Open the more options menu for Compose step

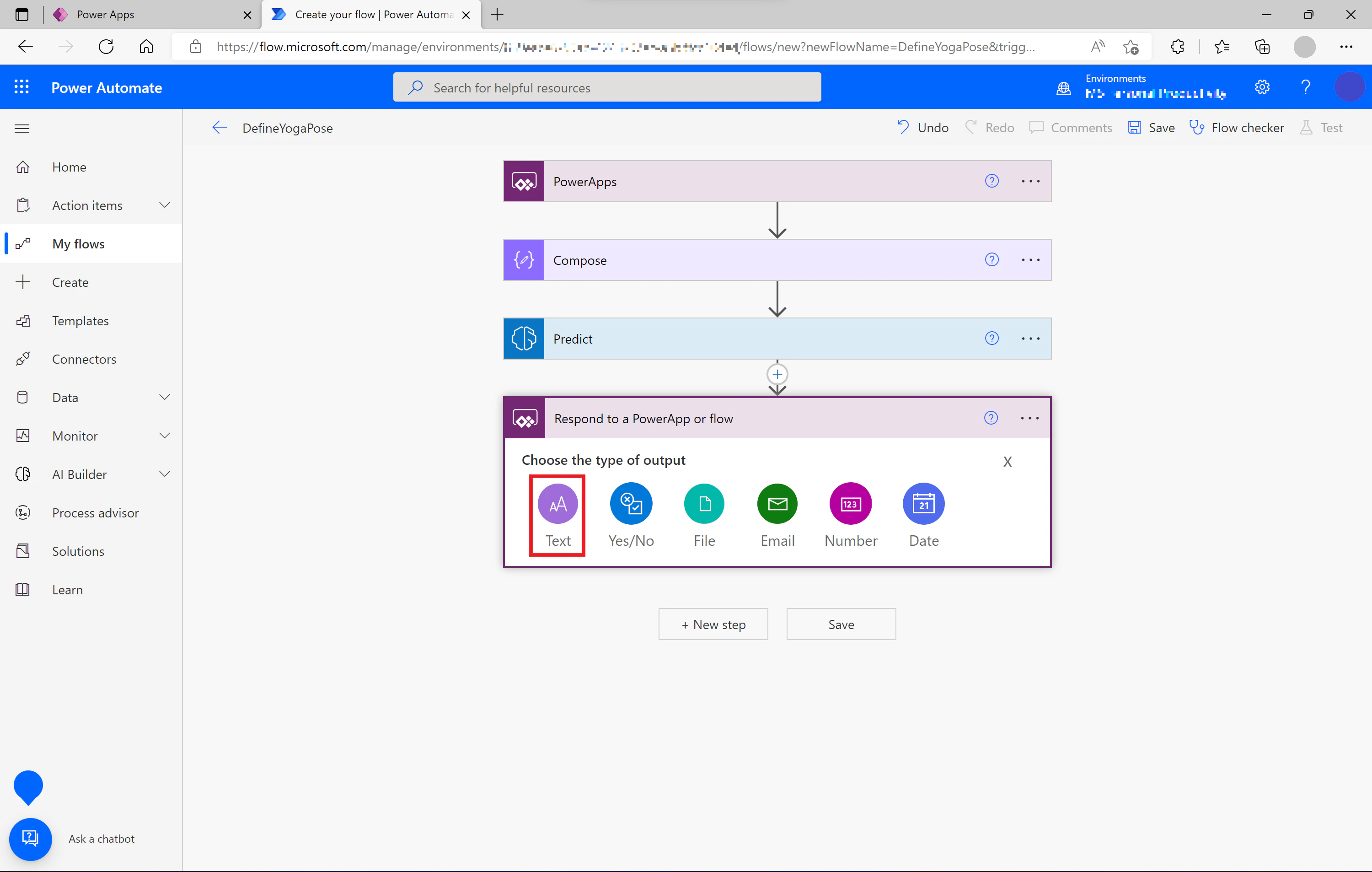click(x=1030, y=260)
